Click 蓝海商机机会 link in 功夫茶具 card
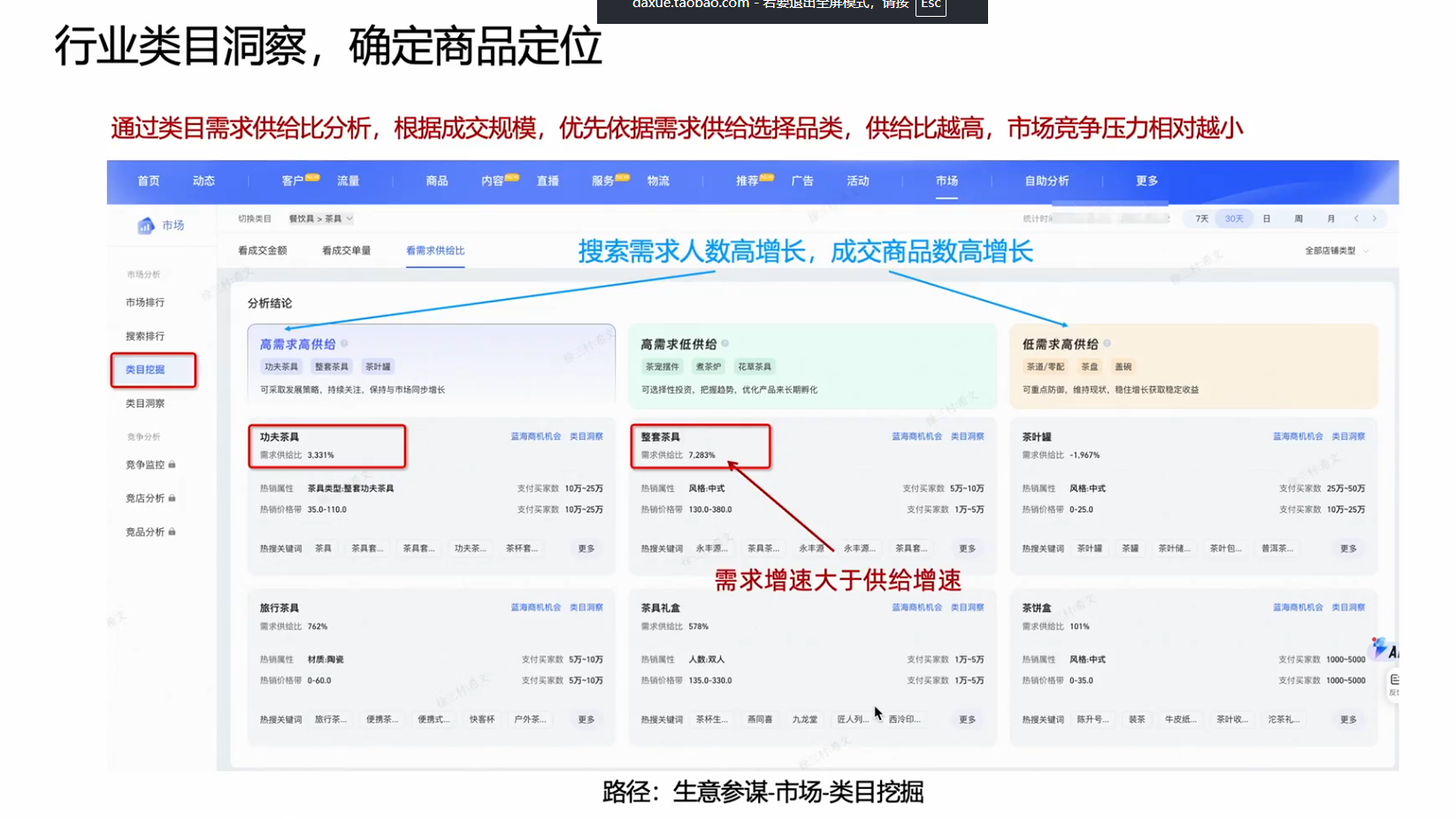 536,436
